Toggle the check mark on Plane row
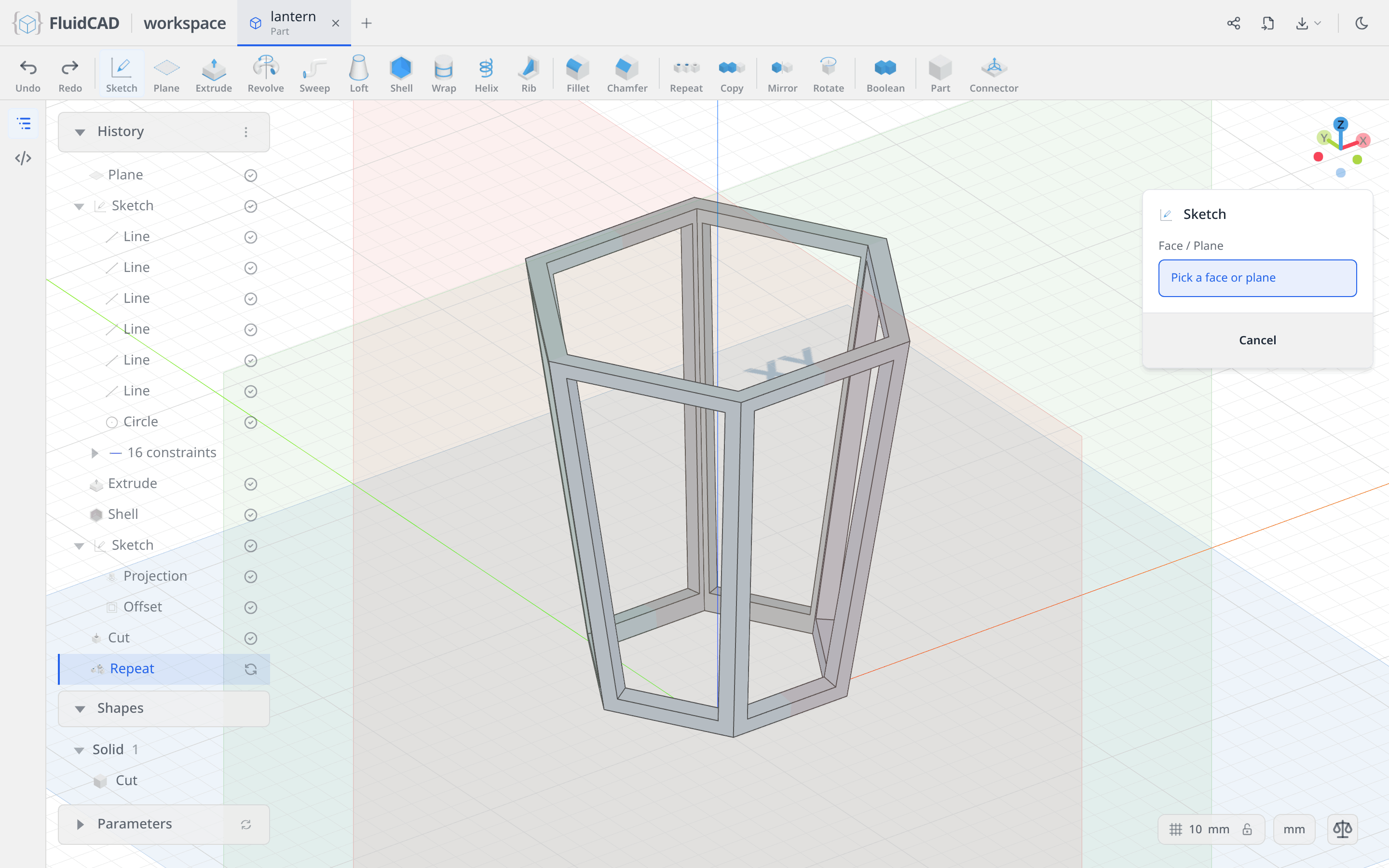The height and width of the screenshot is (868, 1389). pos(251,175)
